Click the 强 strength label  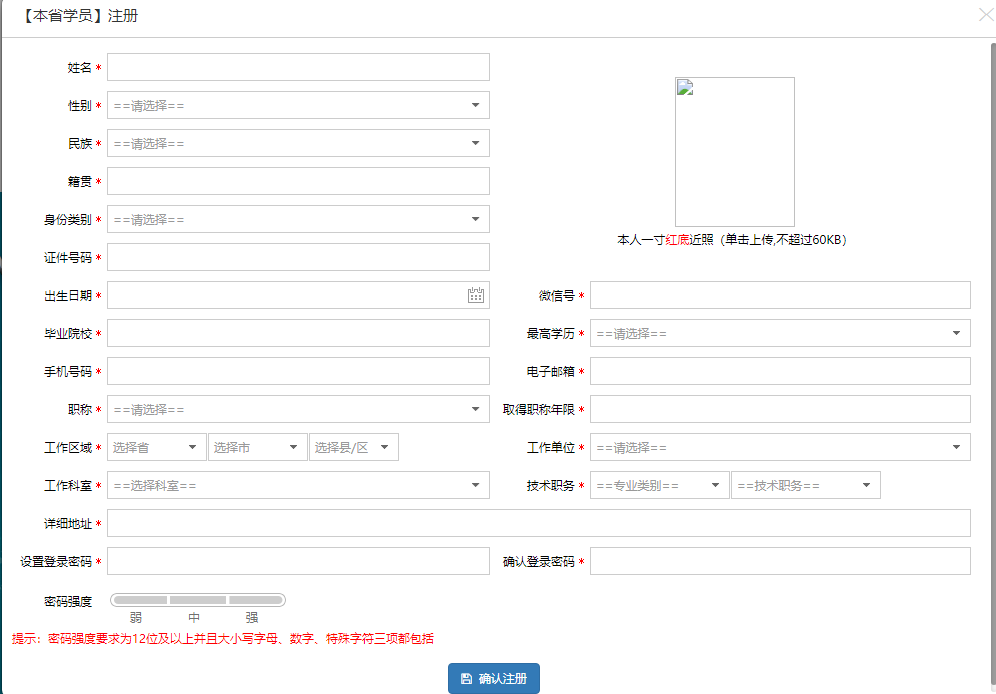click(x=252, y=617)
